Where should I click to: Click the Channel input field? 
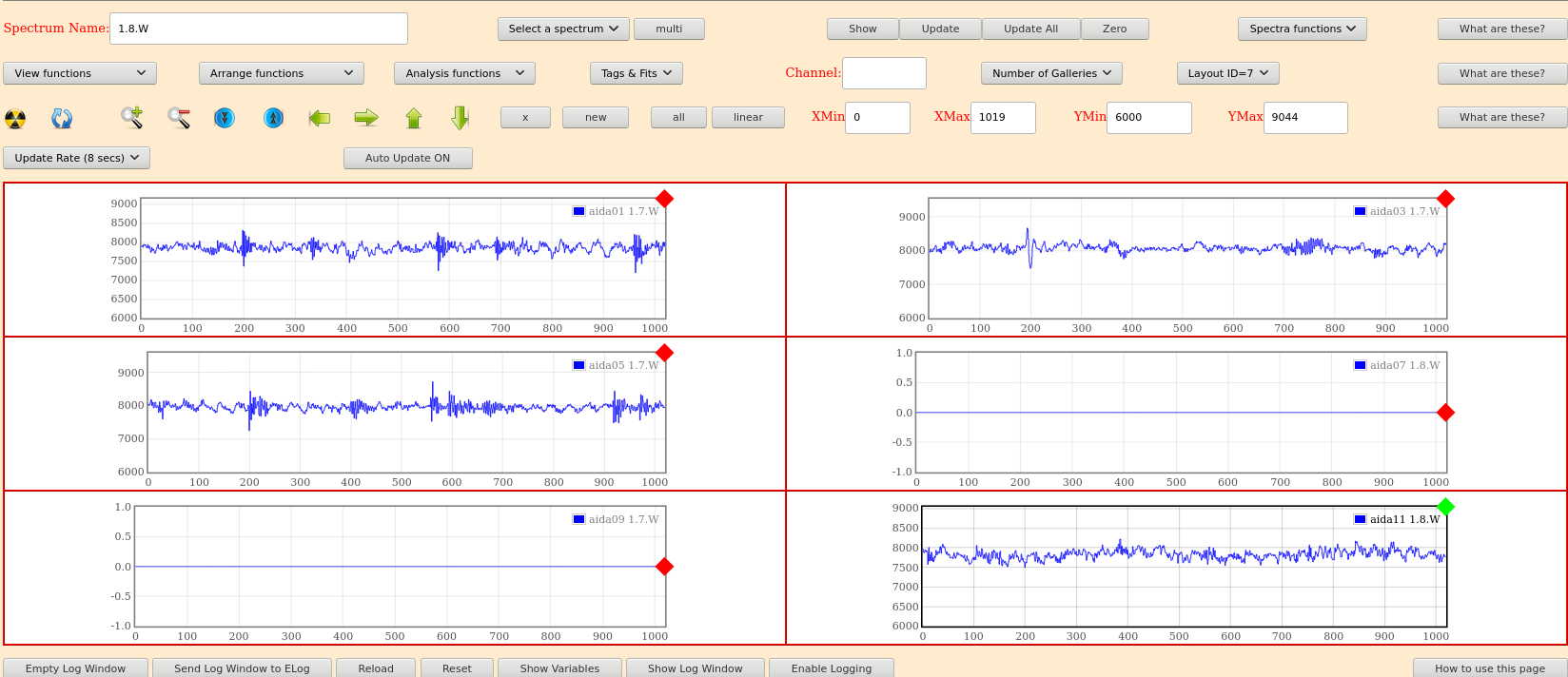(x=884, y=73)
